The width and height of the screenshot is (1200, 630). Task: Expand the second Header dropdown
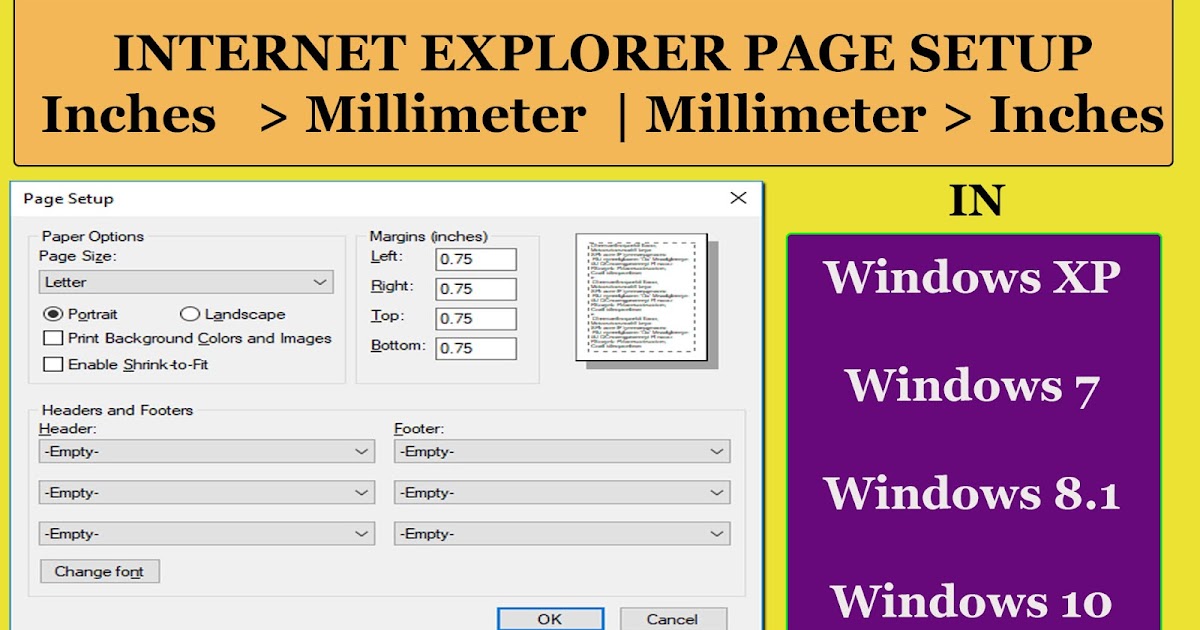click(205, 492)
